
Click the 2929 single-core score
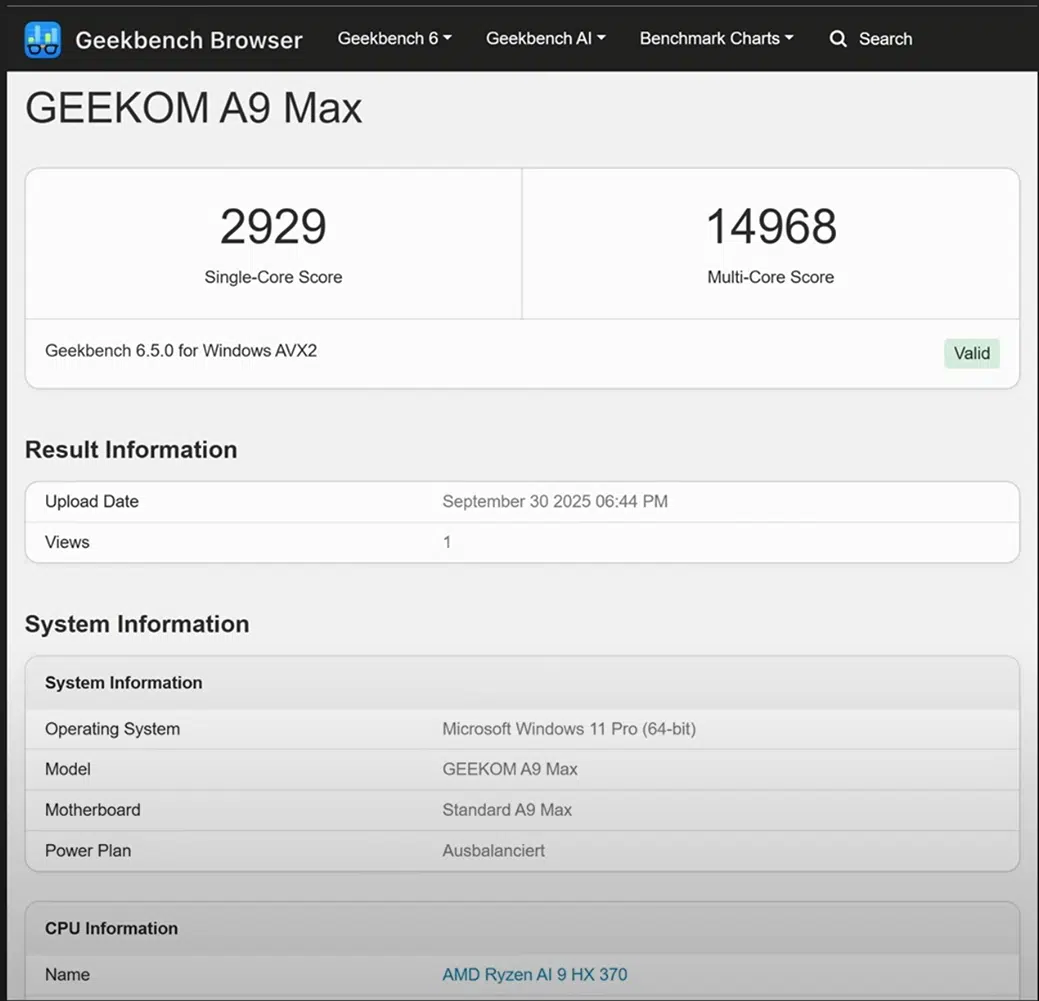(273, 227)
